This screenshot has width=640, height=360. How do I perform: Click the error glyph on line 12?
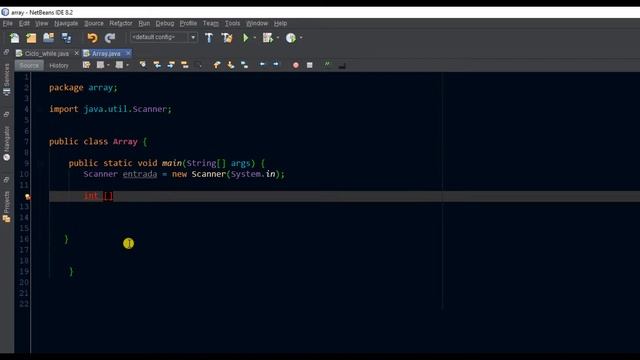pos(28,197)
